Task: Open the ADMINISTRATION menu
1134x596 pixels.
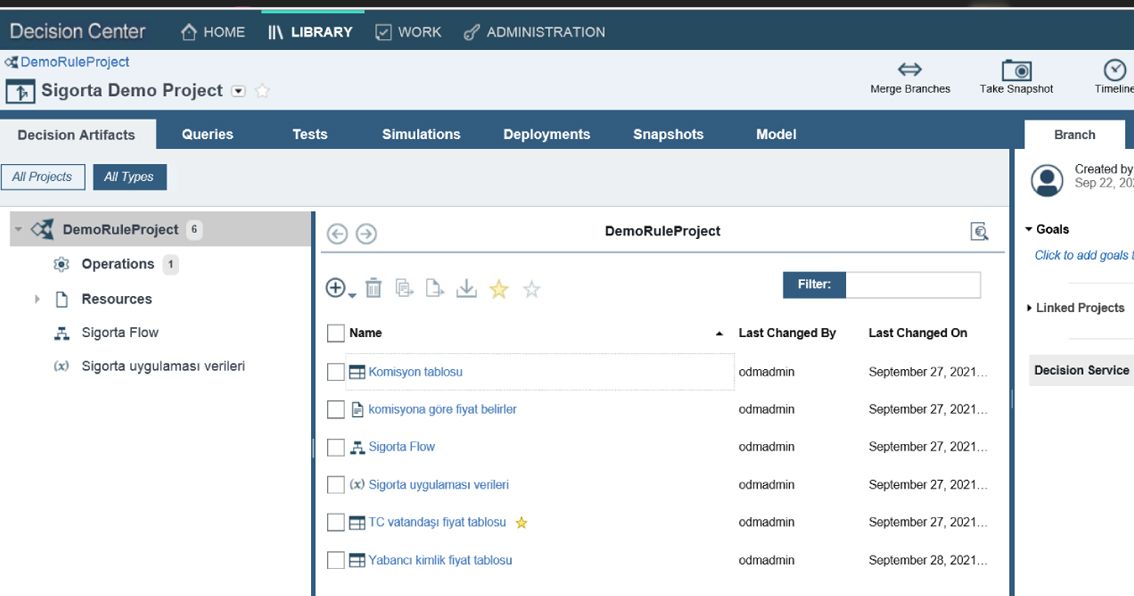Action: [534, 32]
